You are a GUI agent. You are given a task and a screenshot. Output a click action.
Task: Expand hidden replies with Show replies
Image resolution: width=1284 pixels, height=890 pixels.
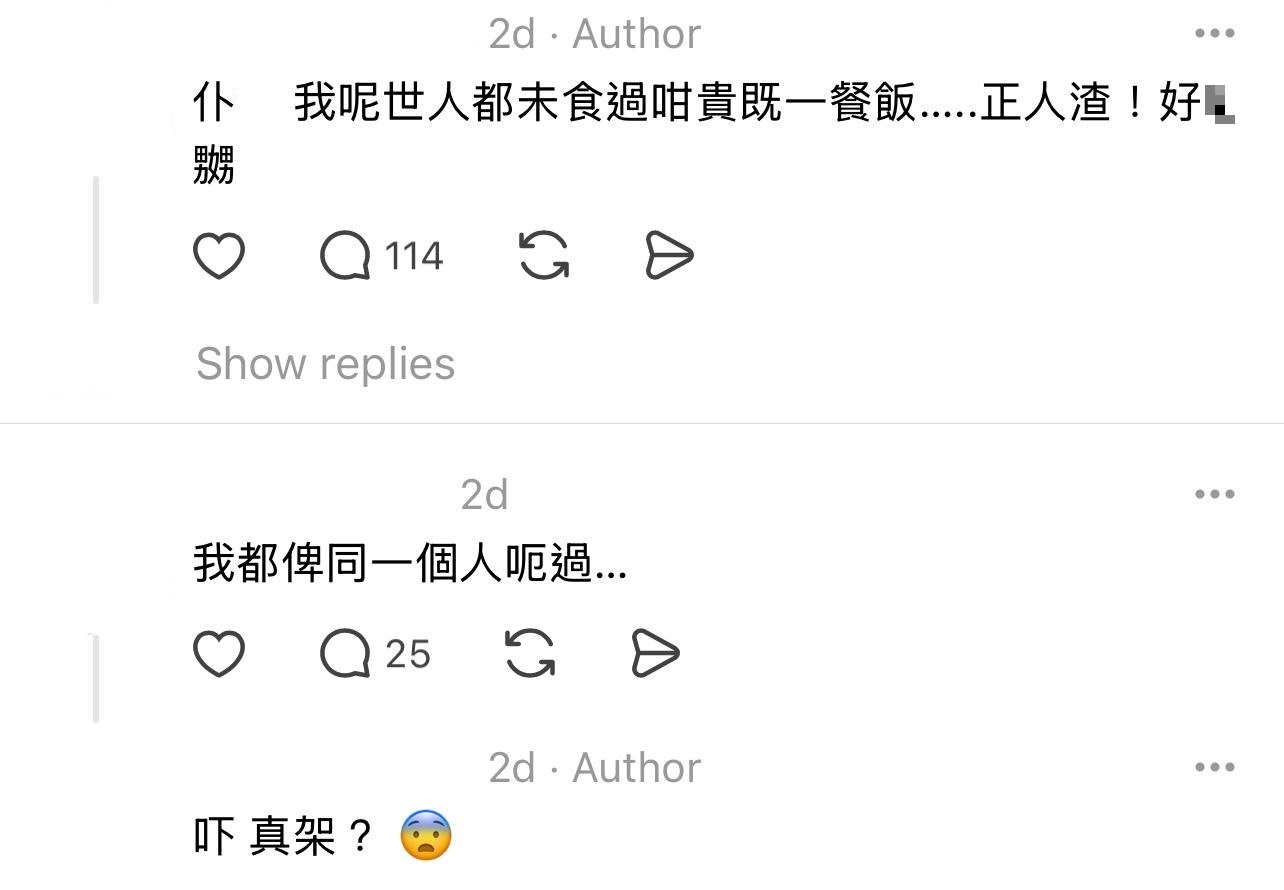[x=325, y=364]
